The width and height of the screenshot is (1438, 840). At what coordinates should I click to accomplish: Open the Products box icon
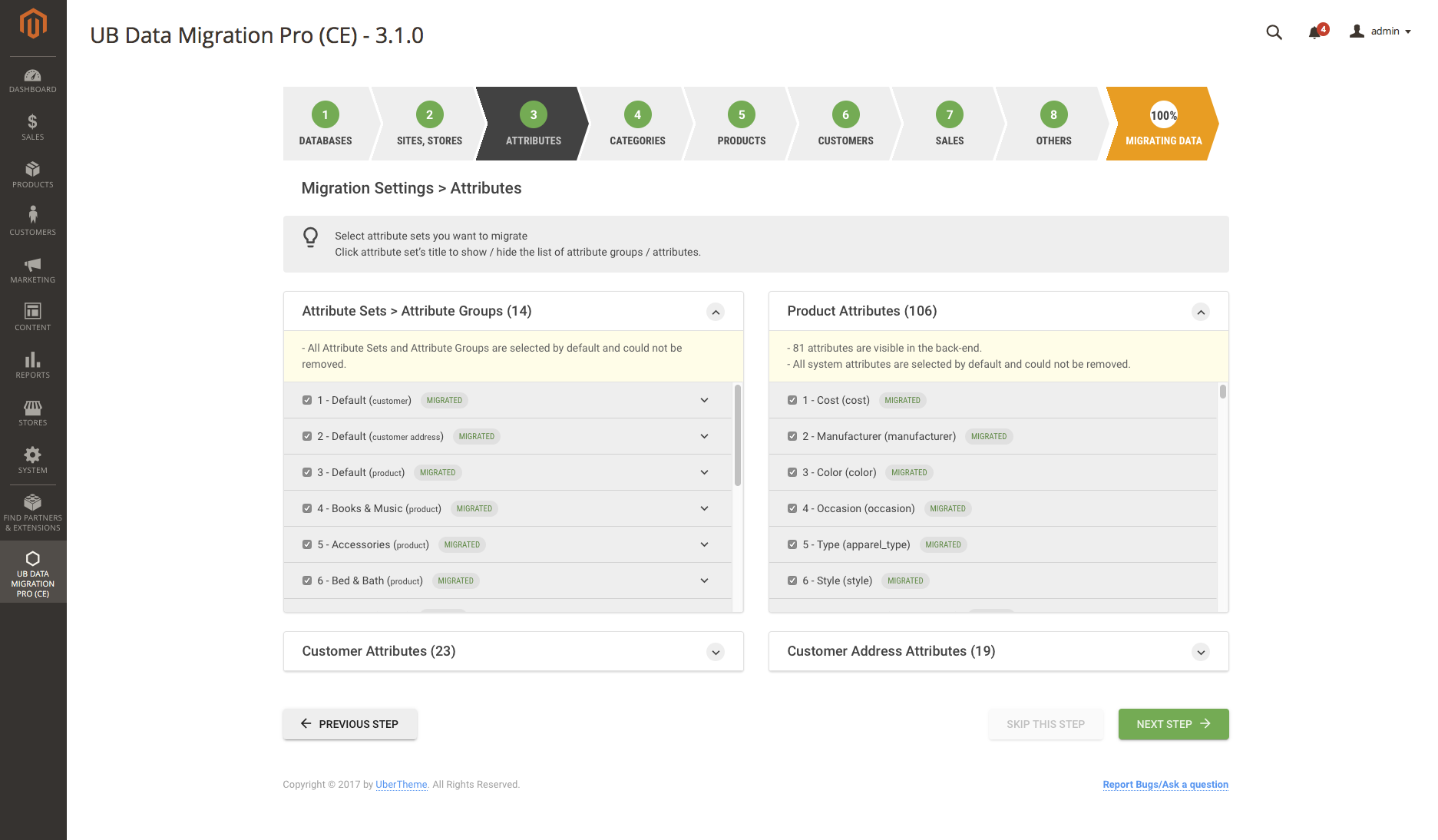point(33,169)
